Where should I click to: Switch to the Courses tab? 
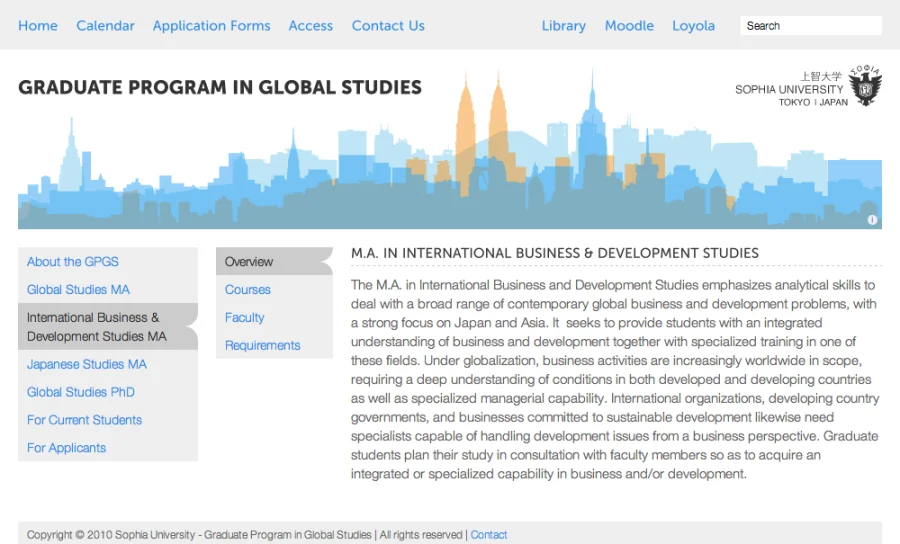pyautogui.click(x=248, y=290)
